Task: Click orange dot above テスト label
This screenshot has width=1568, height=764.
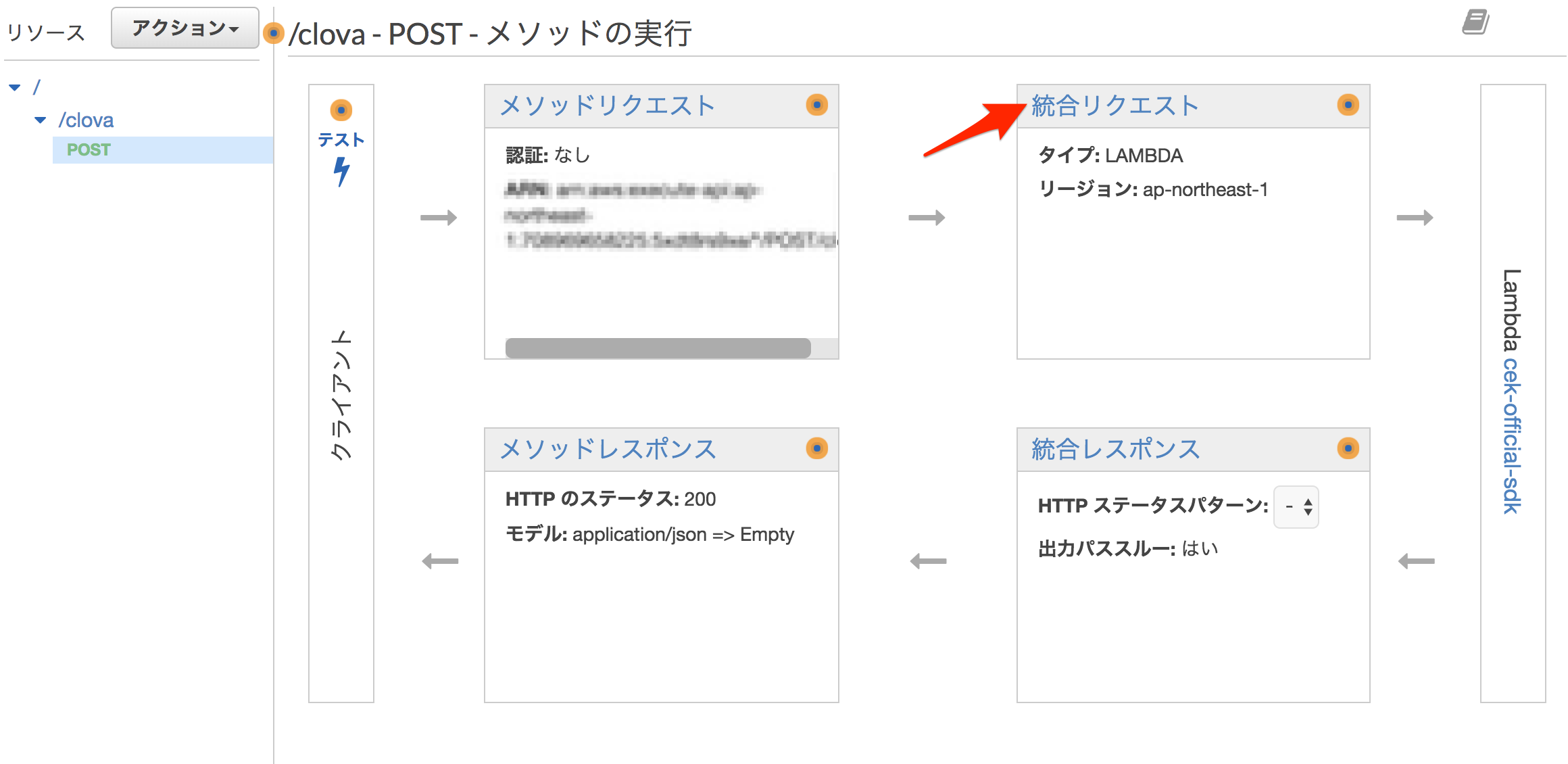Action: pos(341,110)
